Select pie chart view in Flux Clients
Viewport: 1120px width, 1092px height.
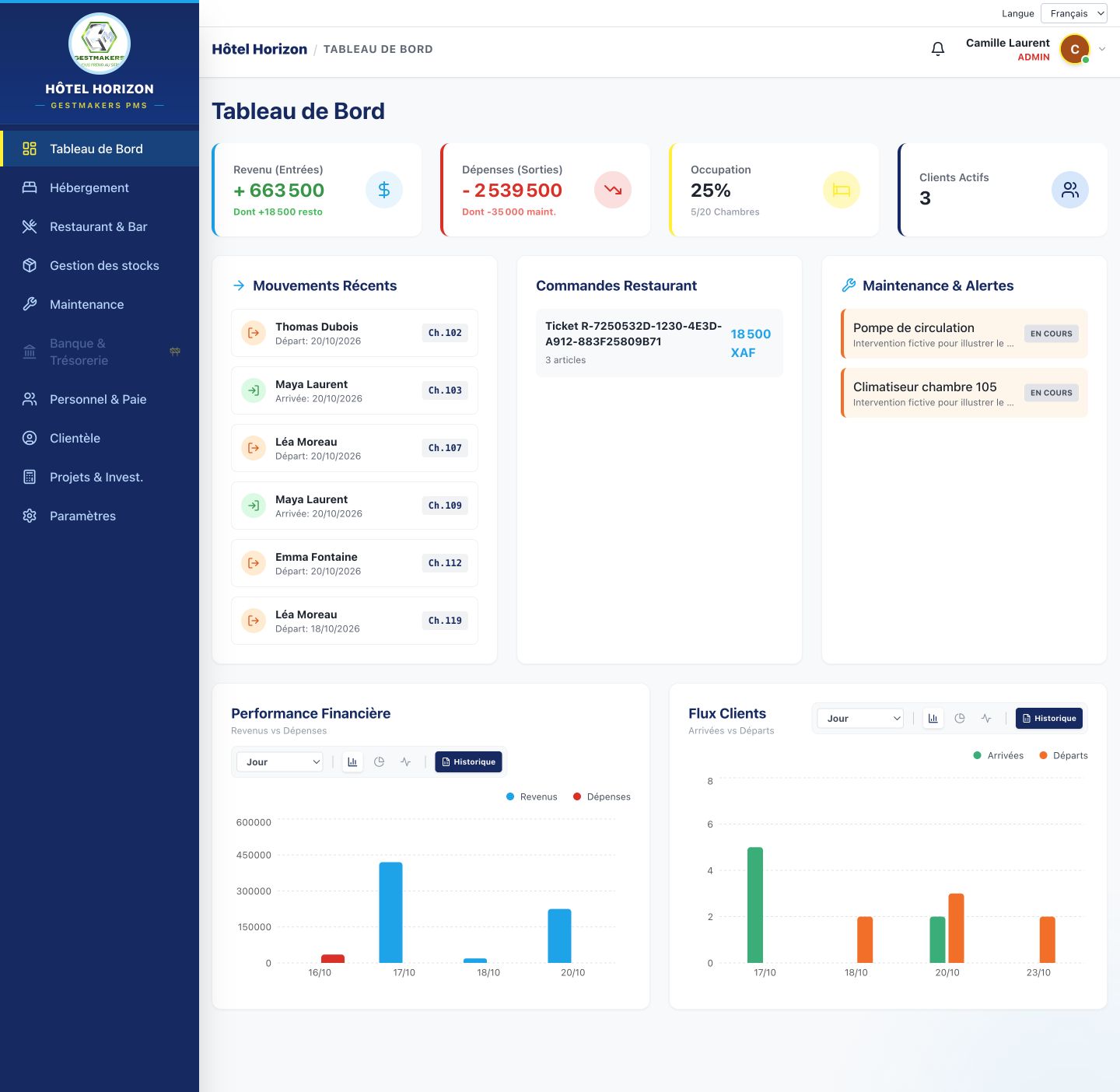tap(960, 719)
